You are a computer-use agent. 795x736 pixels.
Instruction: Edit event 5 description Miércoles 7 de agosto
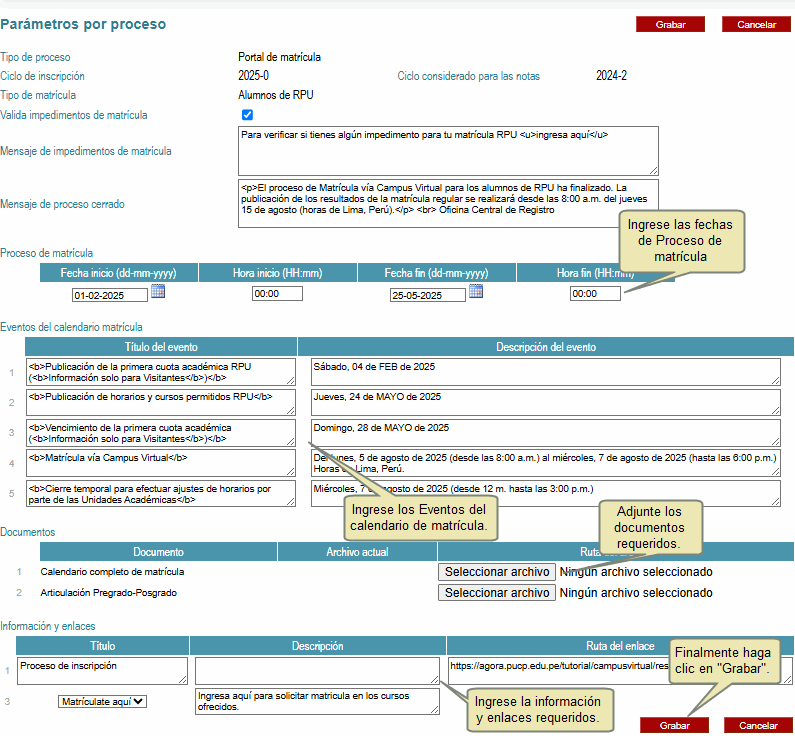[x=546, y=494]
